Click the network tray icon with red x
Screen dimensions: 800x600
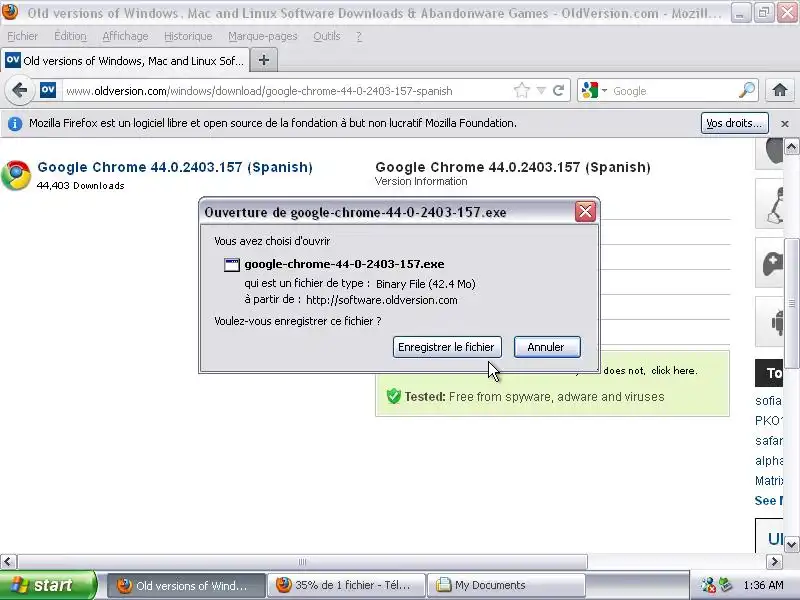708,585
